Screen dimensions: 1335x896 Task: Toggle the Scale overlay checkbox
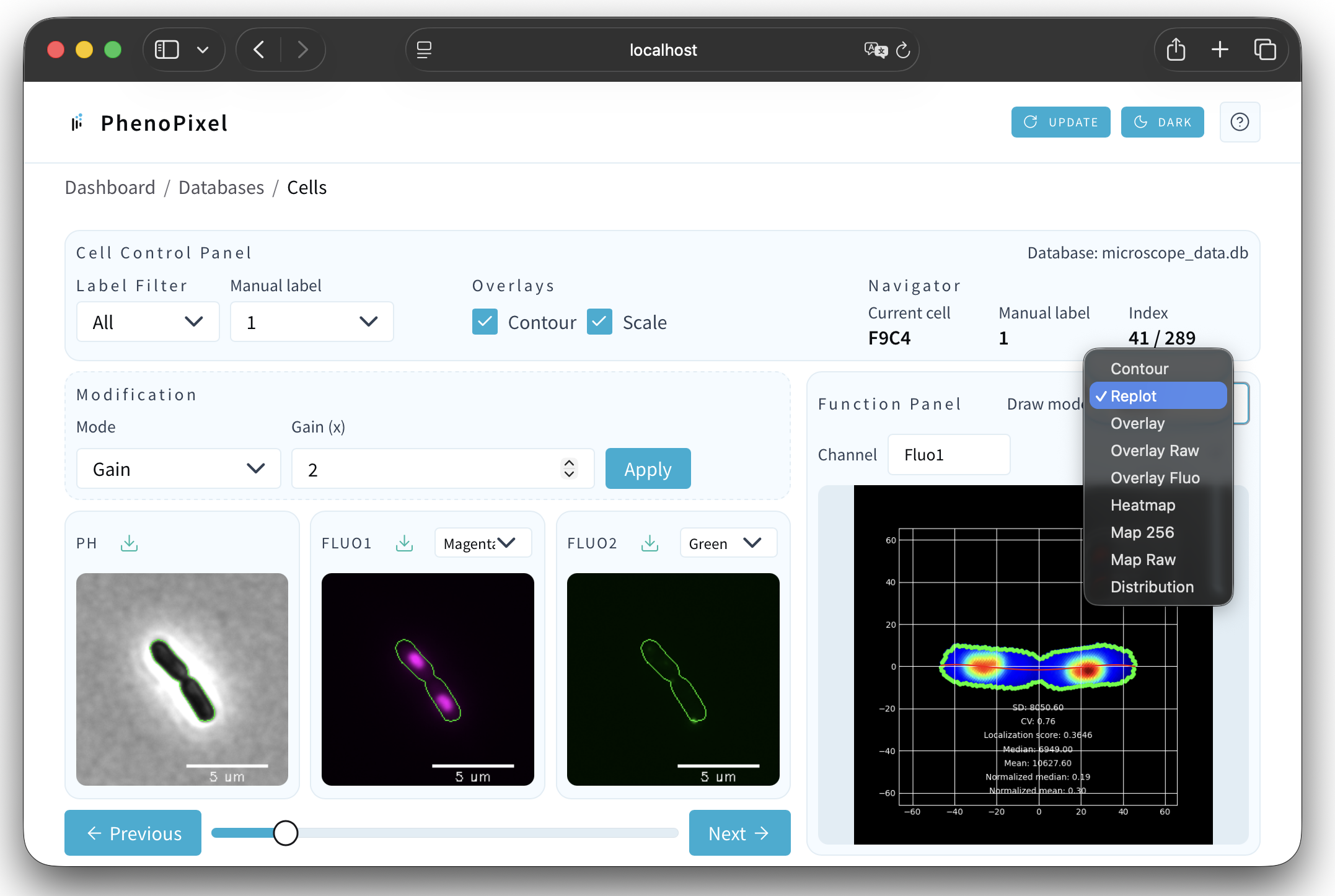(599, 322)
